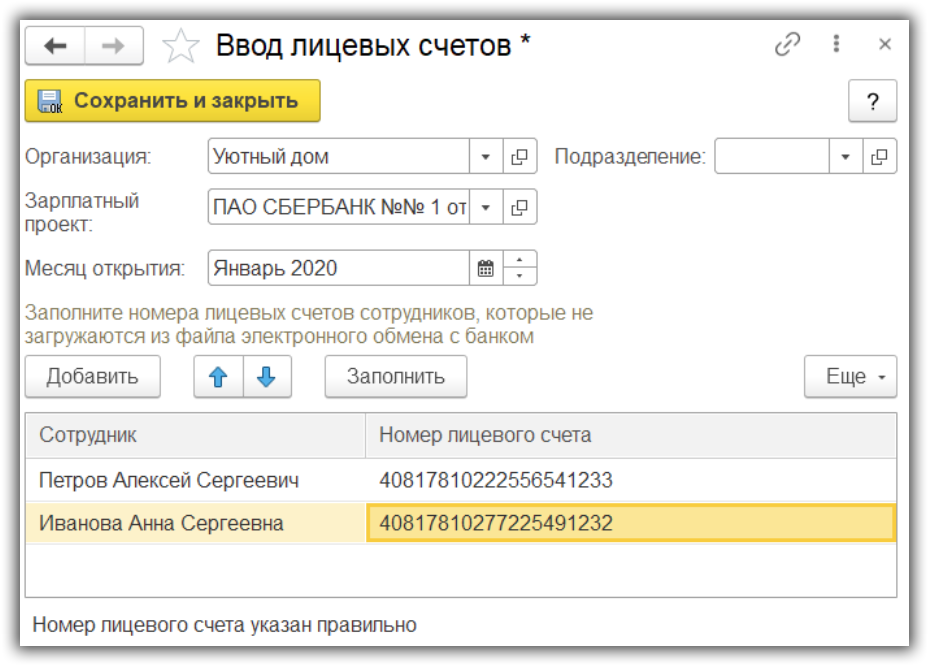This screenshot has height=666, width=929.
Task: Open Зарплатный проект record with open icon
Action: pyautogui.click(x=519, y=208)
